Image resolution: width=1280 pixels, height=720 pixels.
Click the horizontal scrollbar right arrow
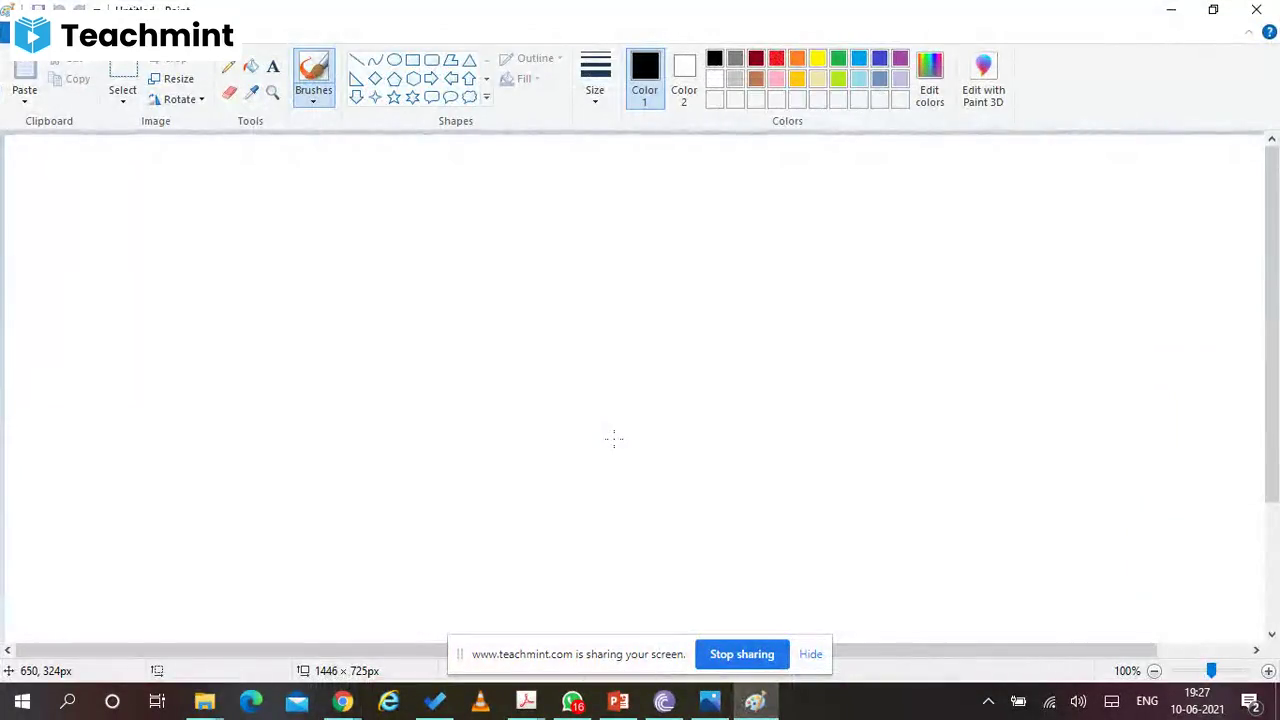(x=1256, y=650)
